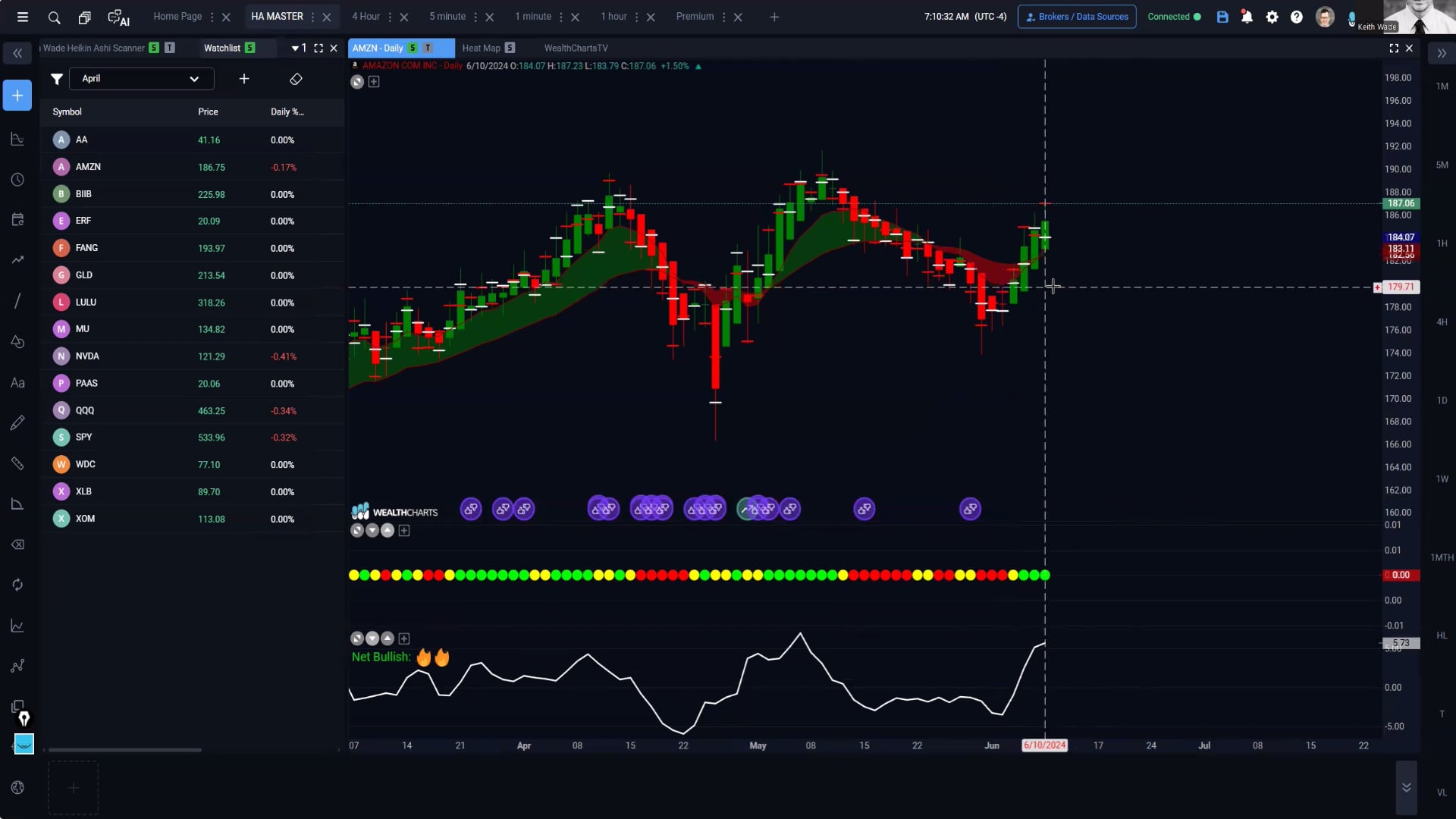The image size is (1456, 819).
Task: Toggle the S badge on AMZN - Daily tab
Action: tap(413, 48)
